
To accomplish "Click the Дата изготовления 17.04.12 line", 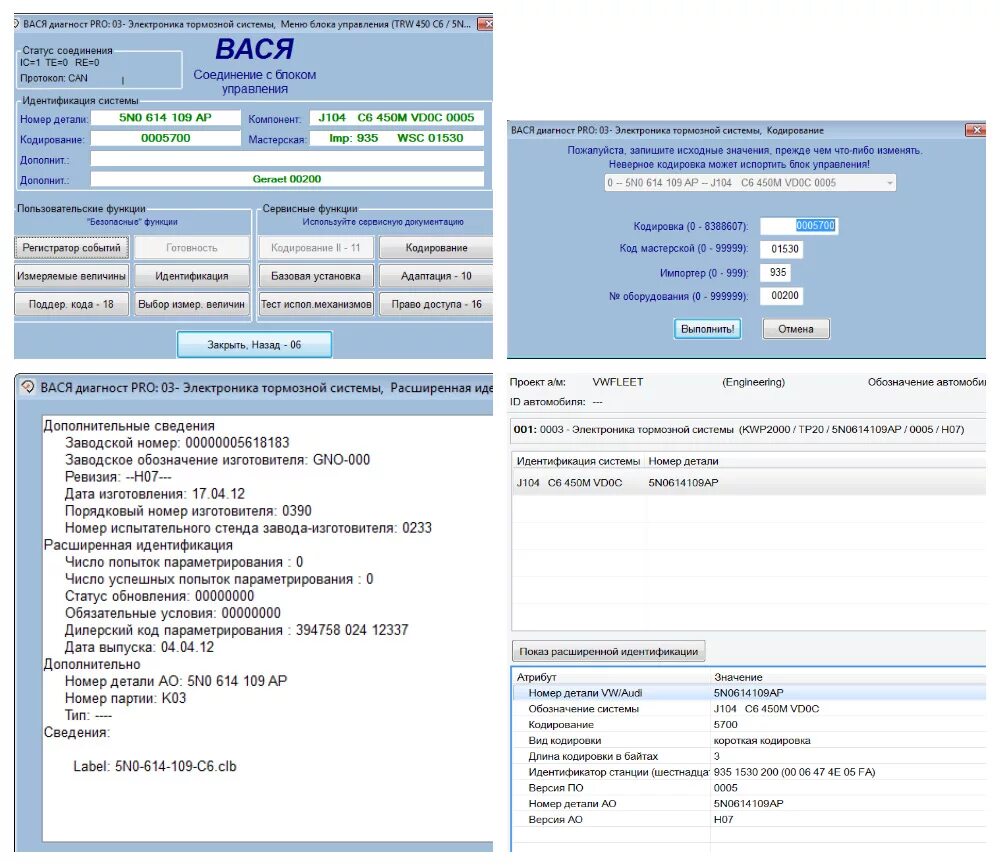I will [x=155, y=494].
